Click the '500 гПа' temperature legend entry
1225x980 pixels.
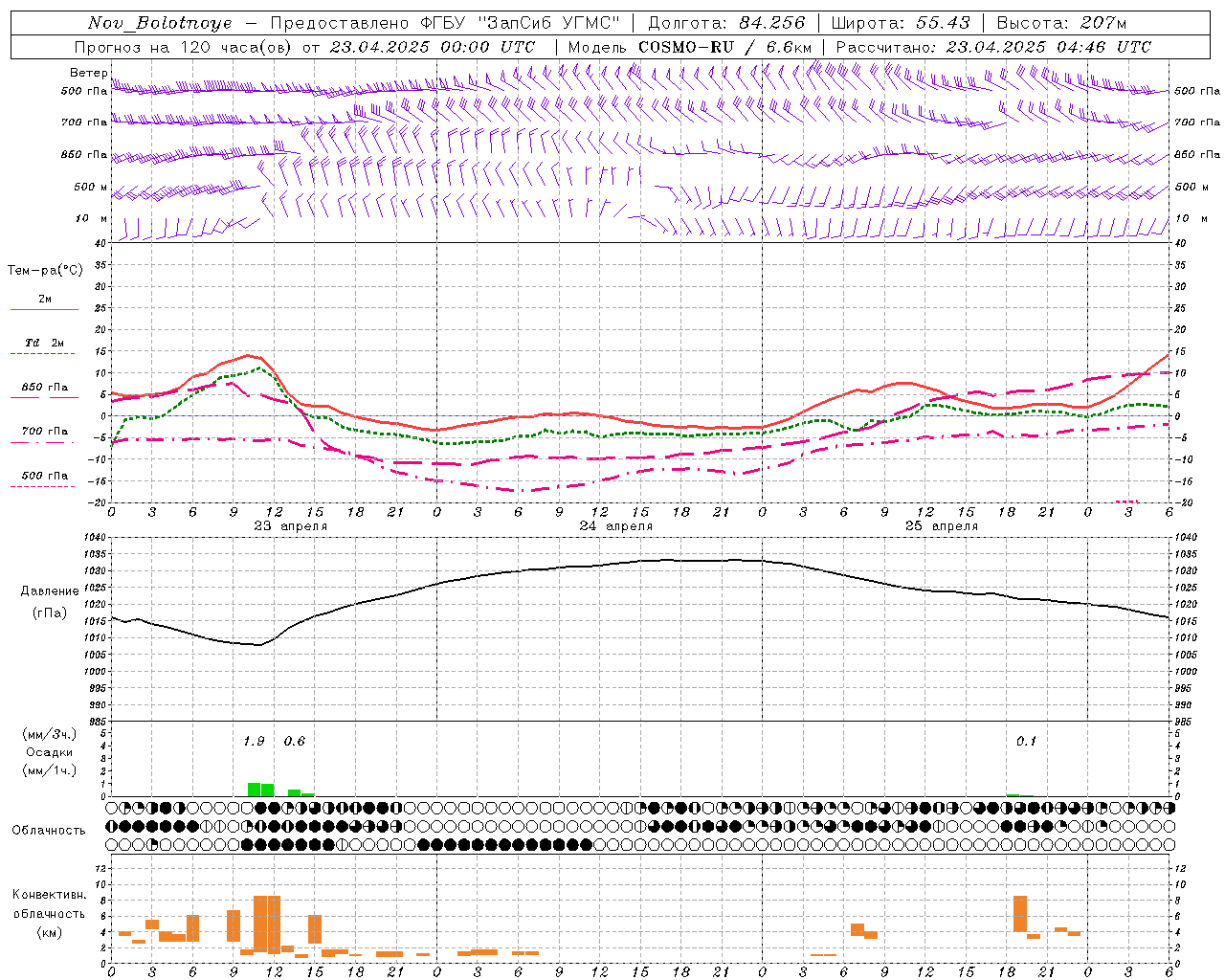point(45,475)
